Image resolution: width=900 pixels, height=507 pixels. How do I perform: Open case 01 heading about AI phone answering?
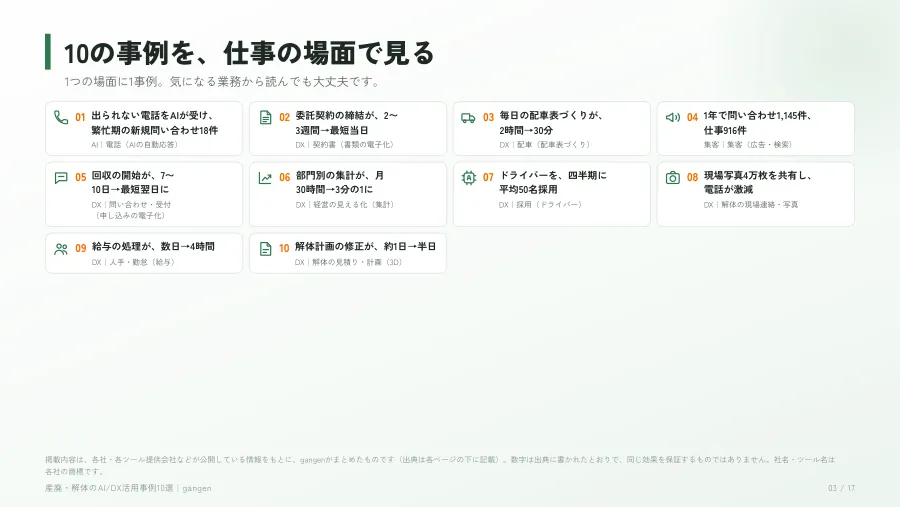(155, 123)
